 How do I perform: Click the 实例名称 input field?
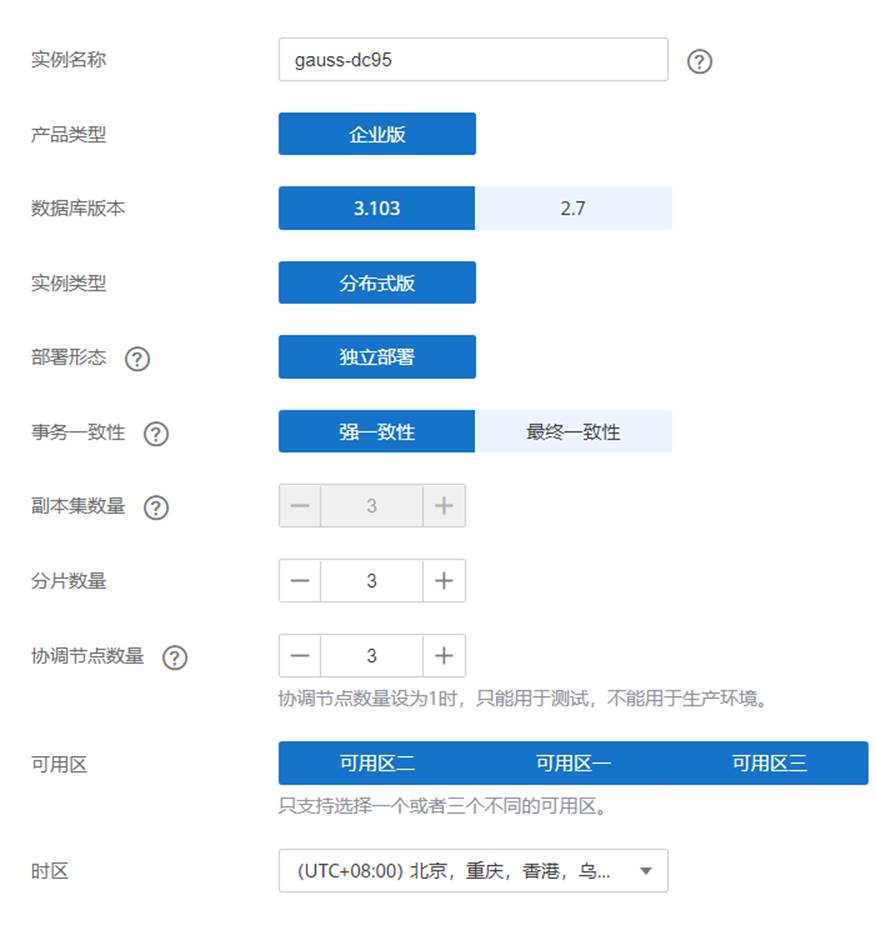pyautogui.click(x=473, y=60)
